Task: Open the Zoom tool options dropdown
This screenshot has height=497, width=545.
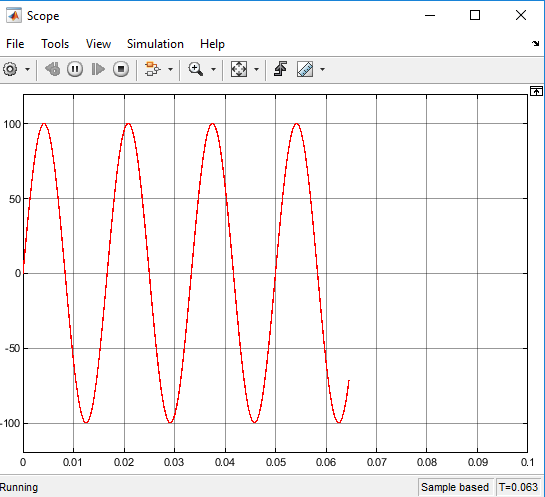Action: (213, 70)
